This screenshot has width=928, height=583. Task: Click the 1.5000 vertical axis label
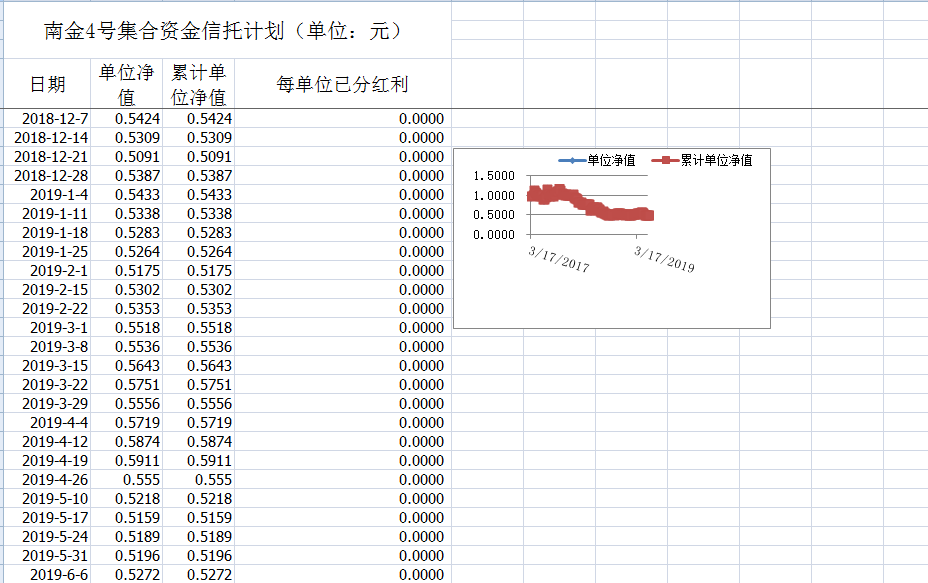[494, 176]
